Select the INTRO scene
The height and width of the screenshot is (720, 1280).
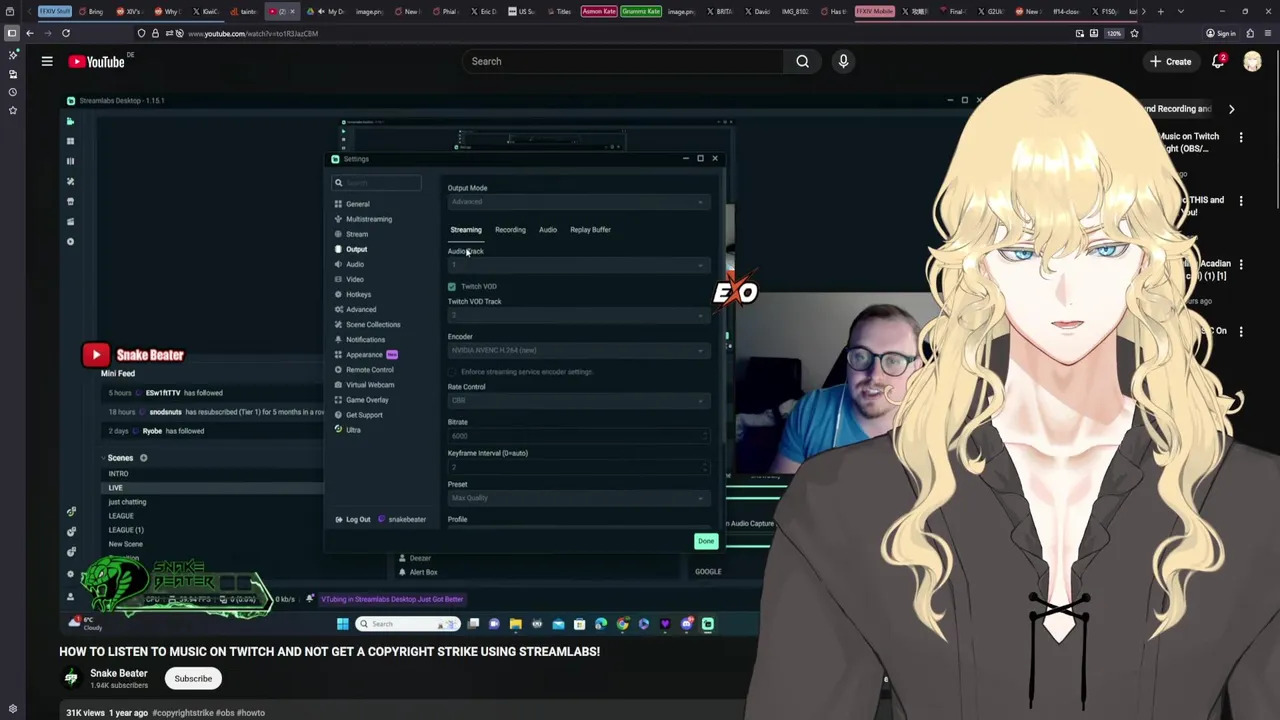(x=118, y=474)
